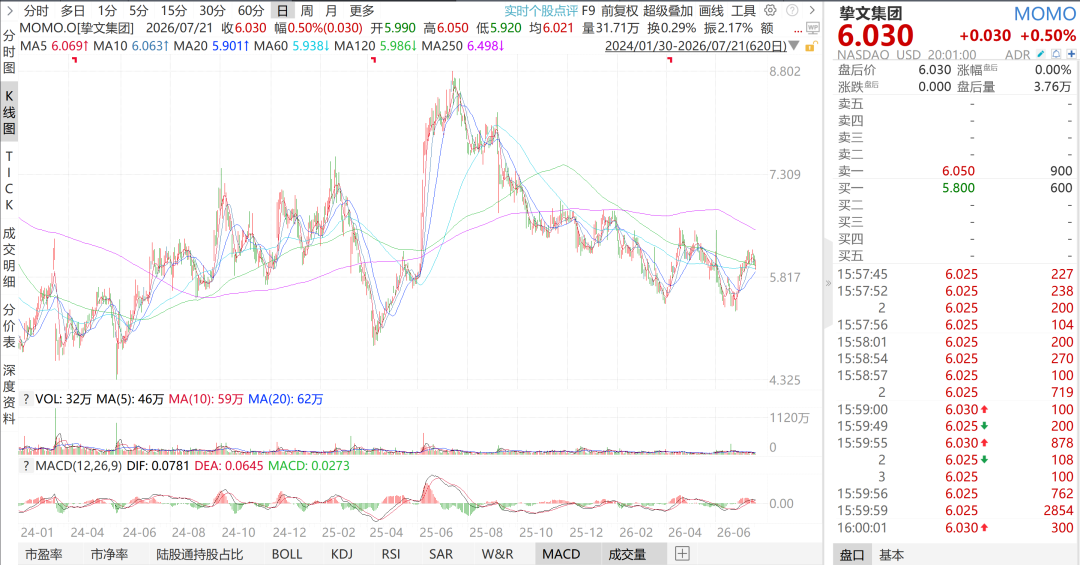Click the date range 2024/01/30-2026/07/21 link

tap(696, 46)
